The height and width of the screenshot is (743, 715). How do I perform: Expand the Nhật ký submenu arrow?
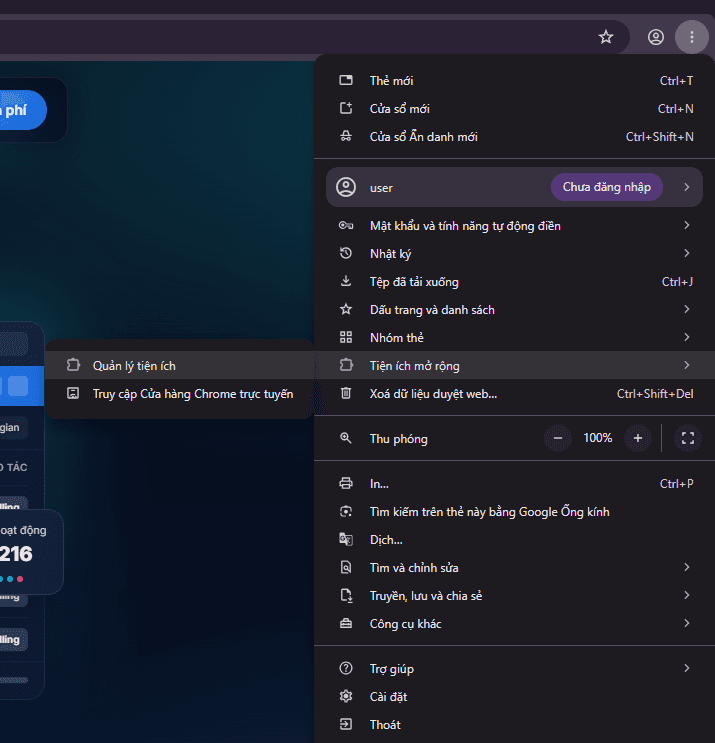pyautogui.click(x=687, y=253)
